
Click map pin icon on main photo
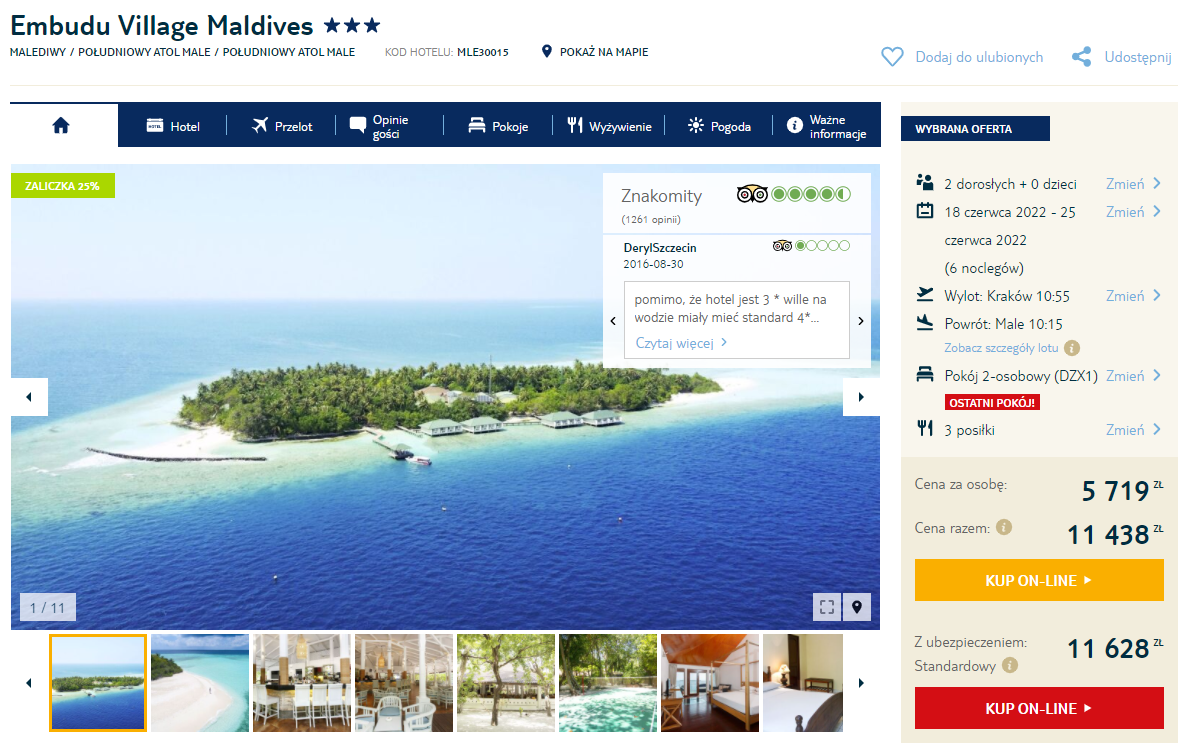856,607
